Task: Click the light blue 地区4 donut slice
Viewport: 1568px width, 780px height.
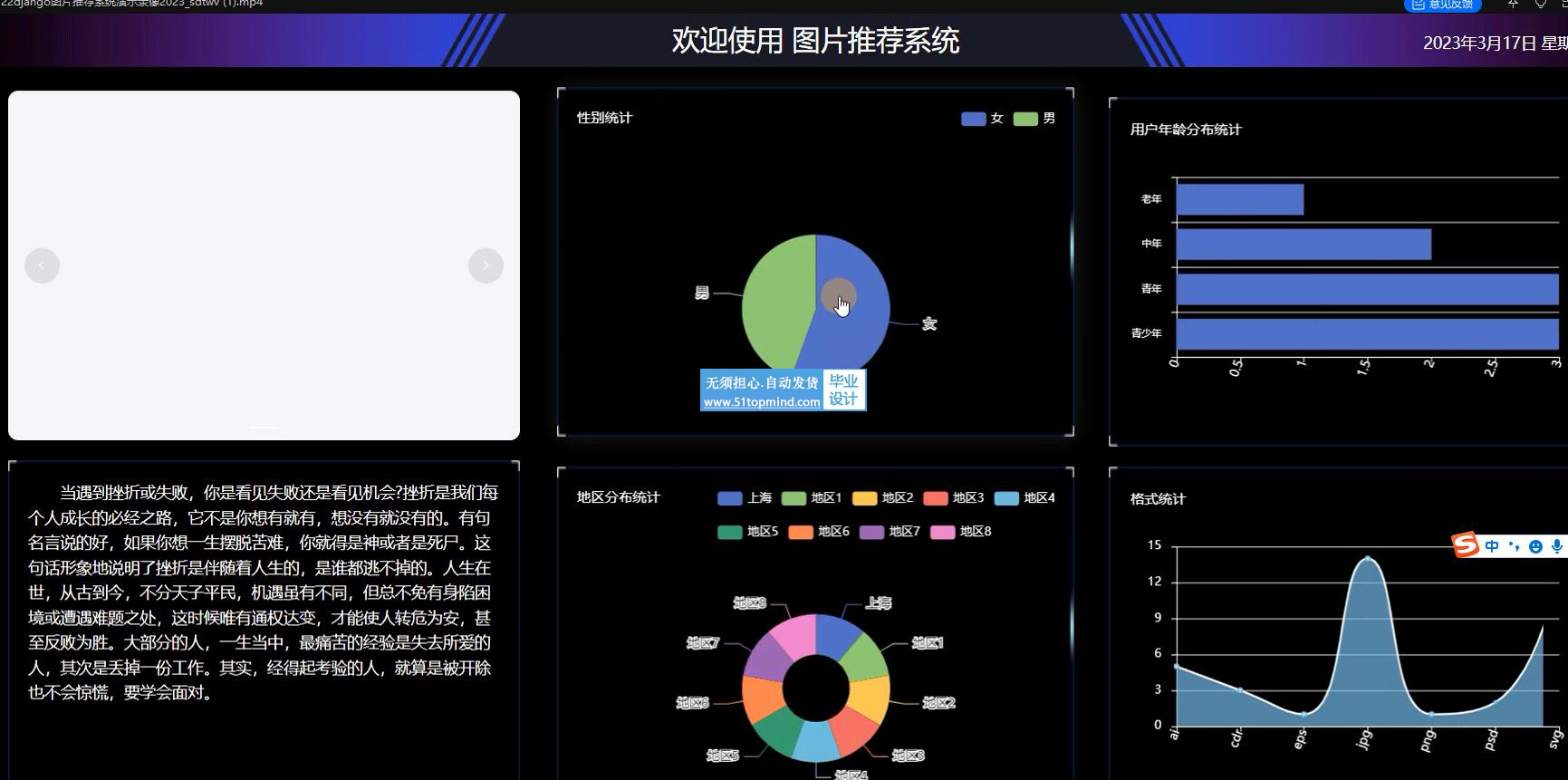Action: (x=816, y=743)
